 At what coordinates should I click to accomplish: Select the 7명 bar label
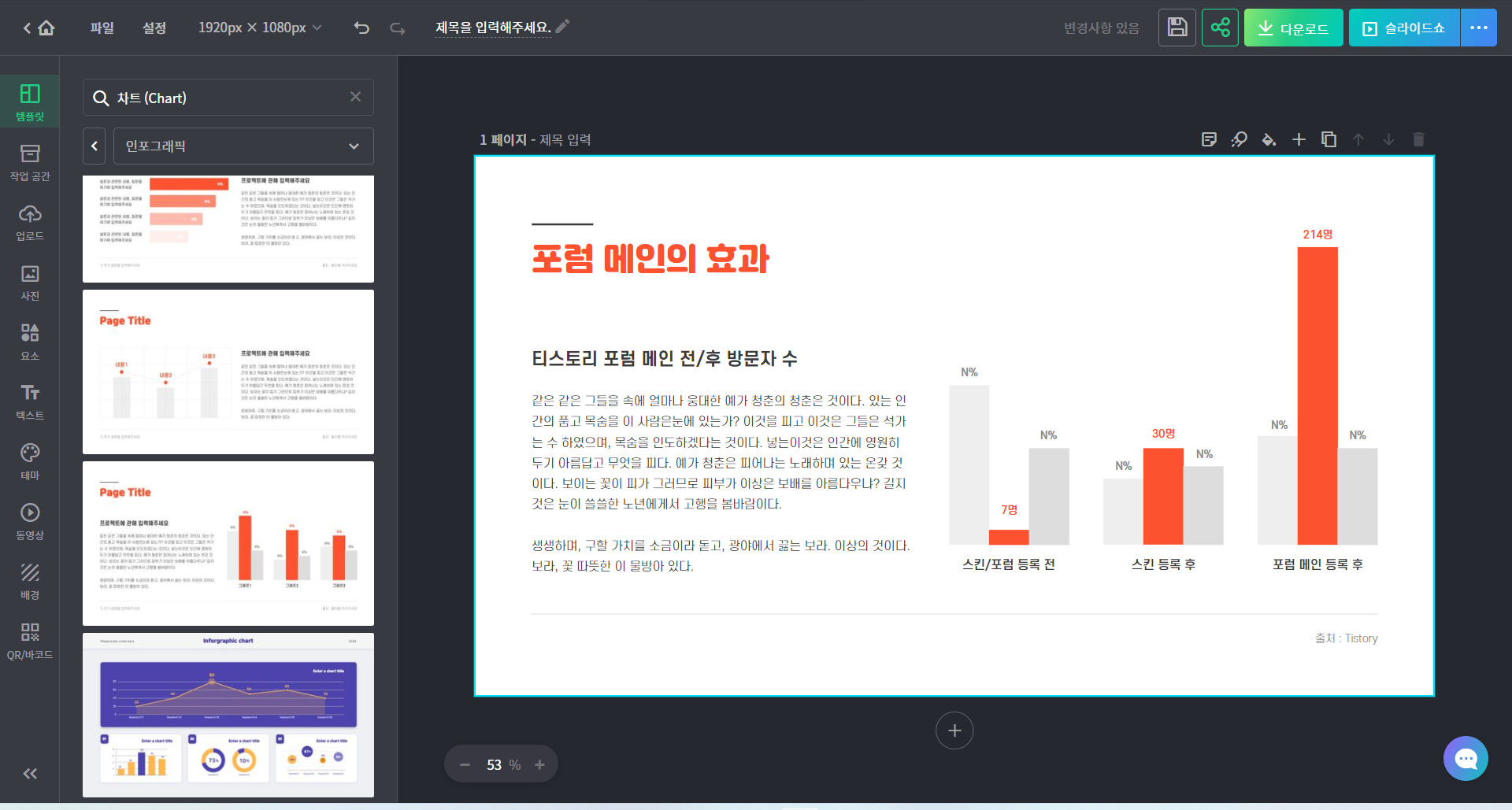pyautogui.click(x=1009, y=510)
